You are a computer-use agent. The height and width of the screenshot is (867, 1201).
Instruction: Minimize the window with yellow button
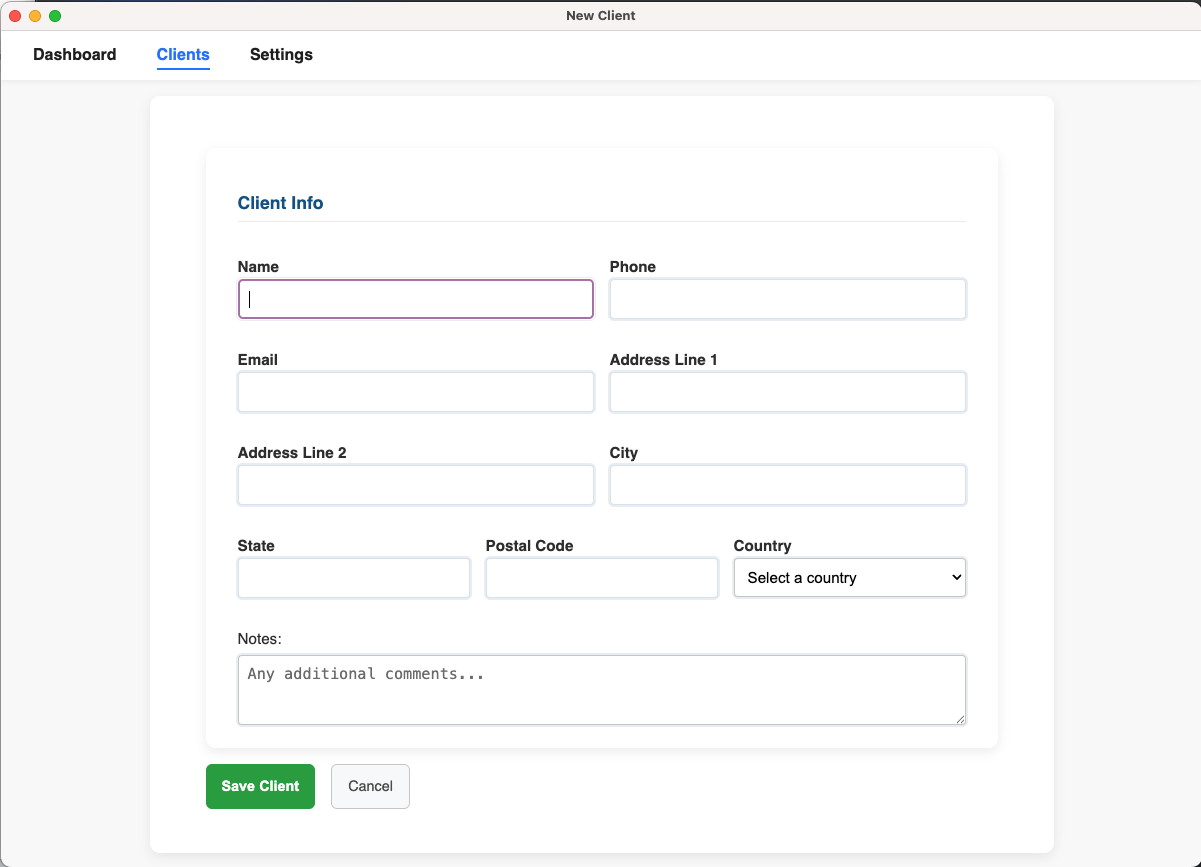pos(35,16)
